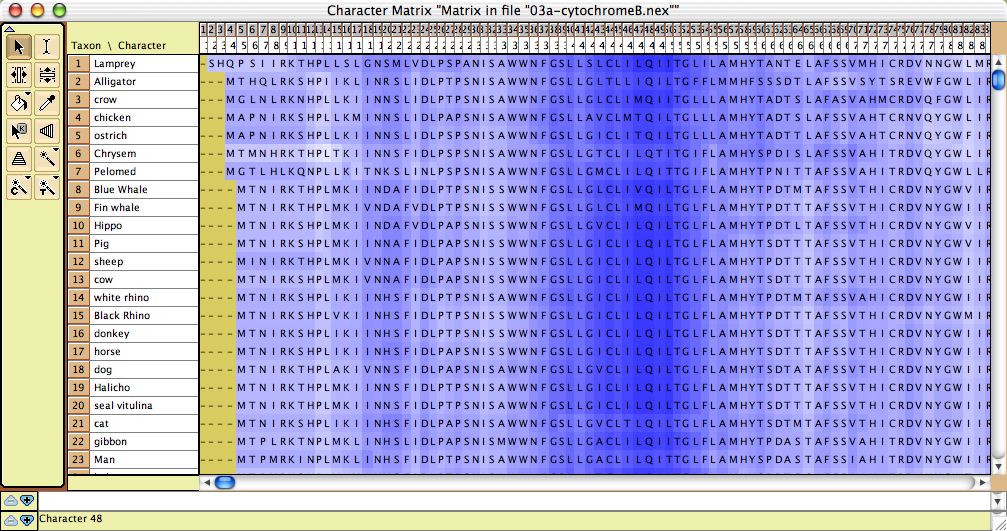
Task: Pick the paint bucket fill tool
Action: click(18, 102)
